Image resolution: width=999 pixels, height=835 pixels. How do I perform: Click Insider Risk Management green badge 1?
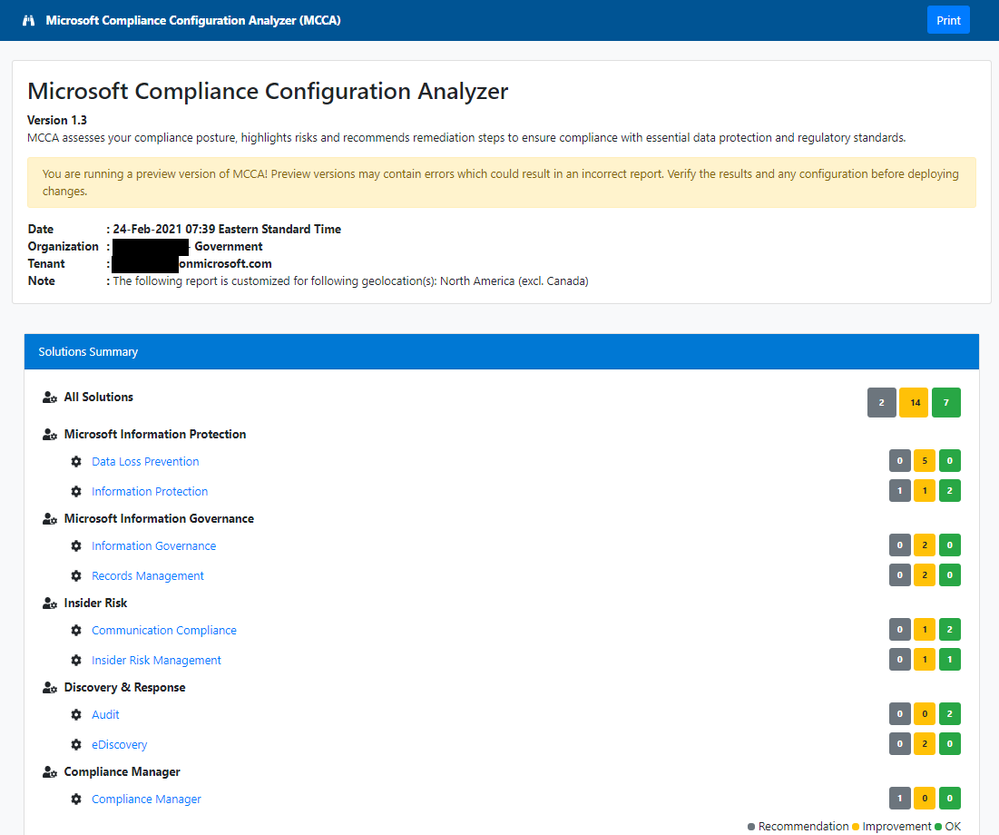949,659
